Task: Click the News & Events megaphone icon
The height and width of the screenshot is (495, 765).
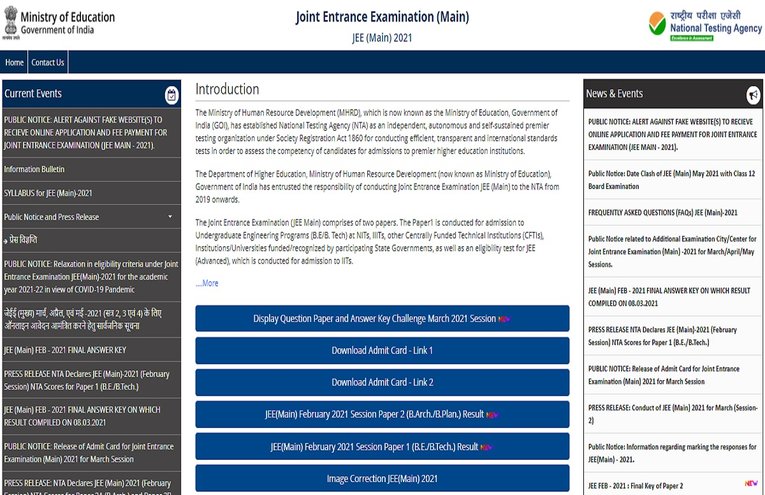Action: tap(753, 95)
